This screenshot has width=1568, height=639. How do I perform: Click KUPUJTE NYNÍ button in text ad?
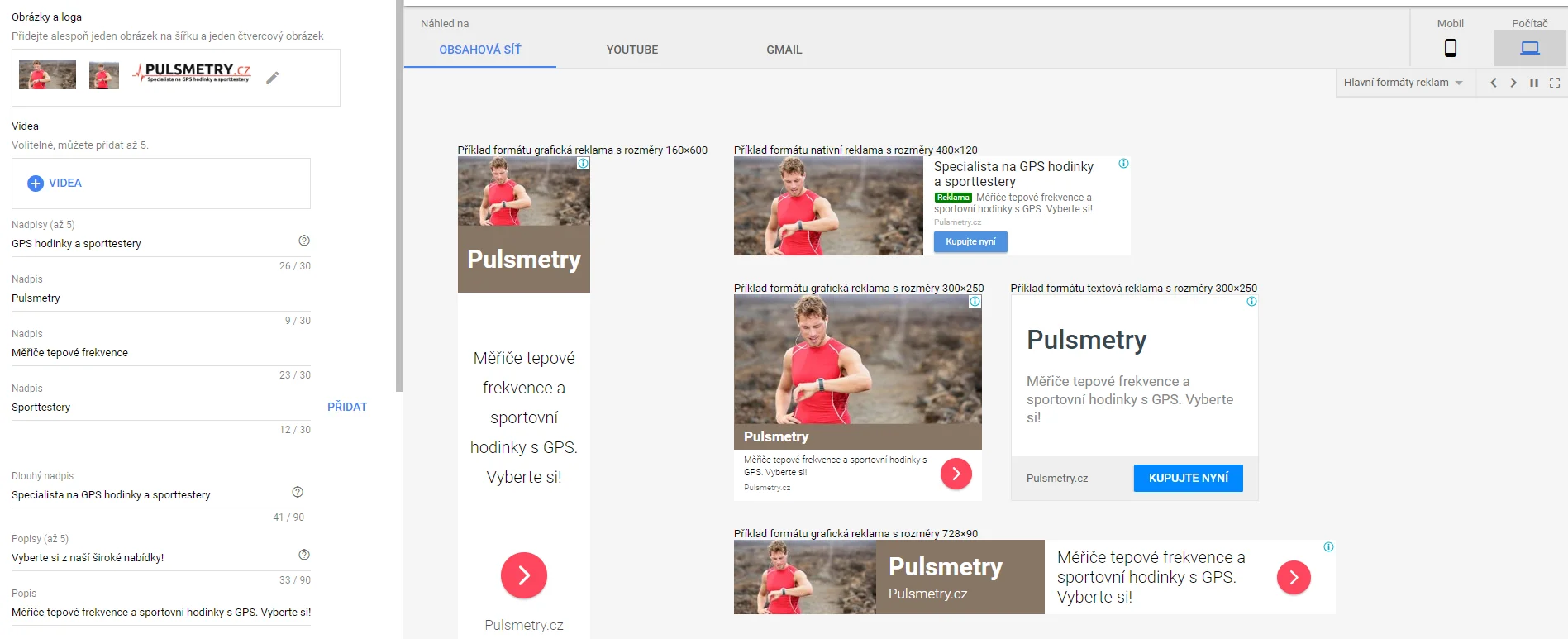tap(1189, 478)
